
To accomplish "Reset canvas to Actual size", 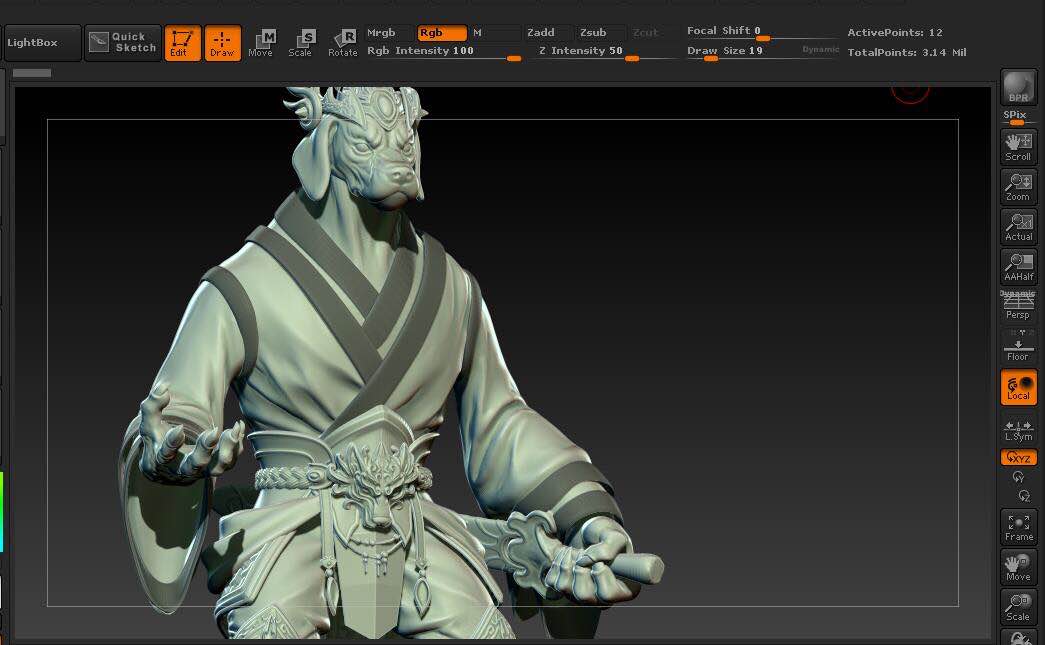I will point(1018,227).
